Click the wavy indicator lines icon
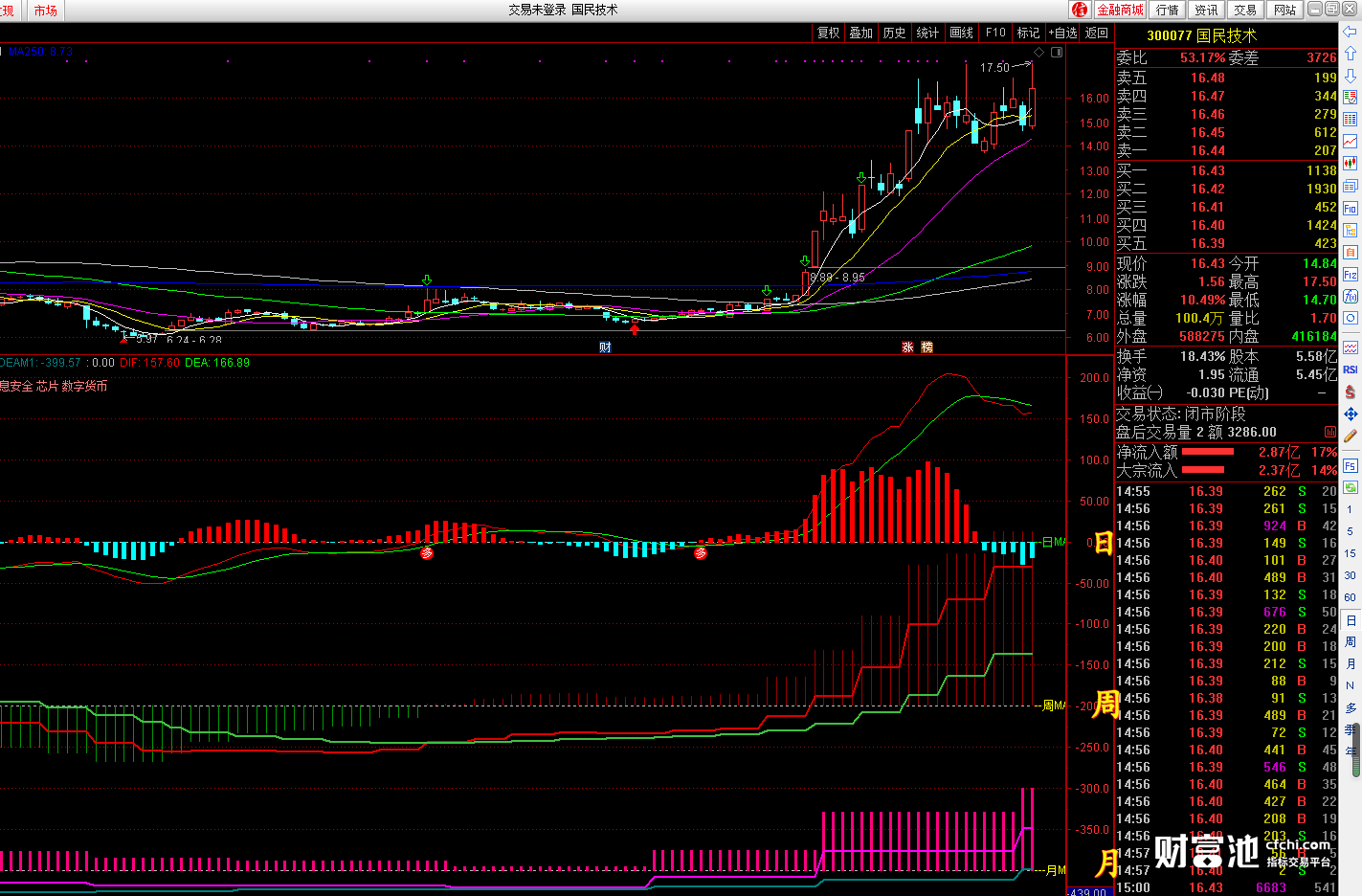This screenshot has width=1362, height=896. point(1351,347)
